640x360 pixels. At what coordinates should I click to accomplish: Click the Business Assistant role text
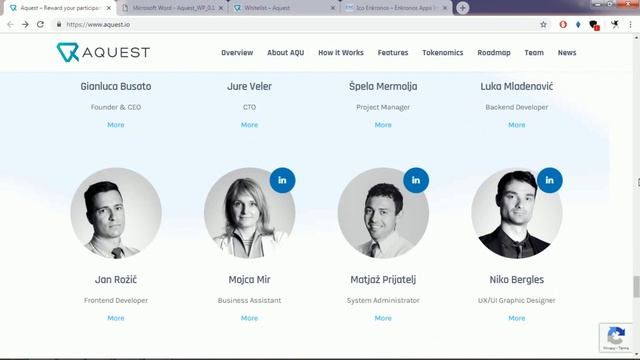coord(249,300)
